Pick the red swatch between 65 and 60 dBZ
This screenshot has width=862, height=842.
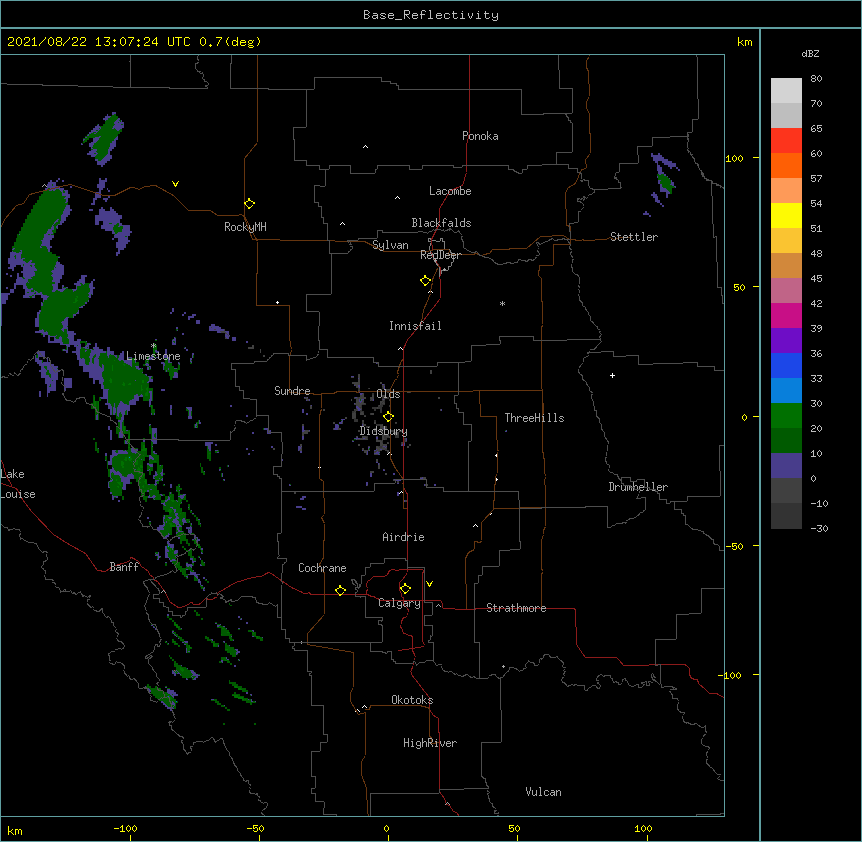point(786,140)
